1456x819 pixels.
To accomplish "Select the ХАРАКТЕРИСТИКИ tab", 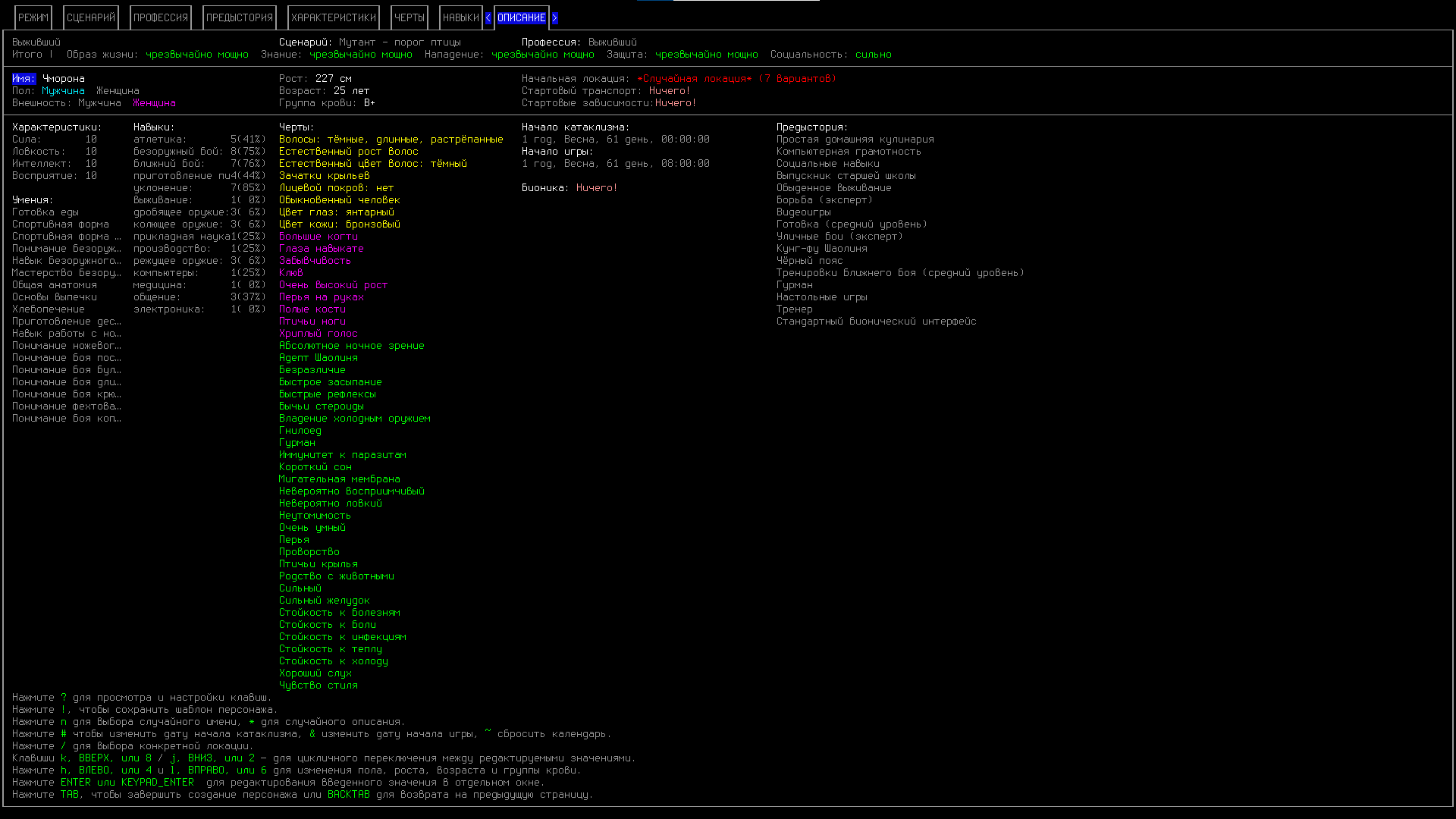I will coord(334,18).
